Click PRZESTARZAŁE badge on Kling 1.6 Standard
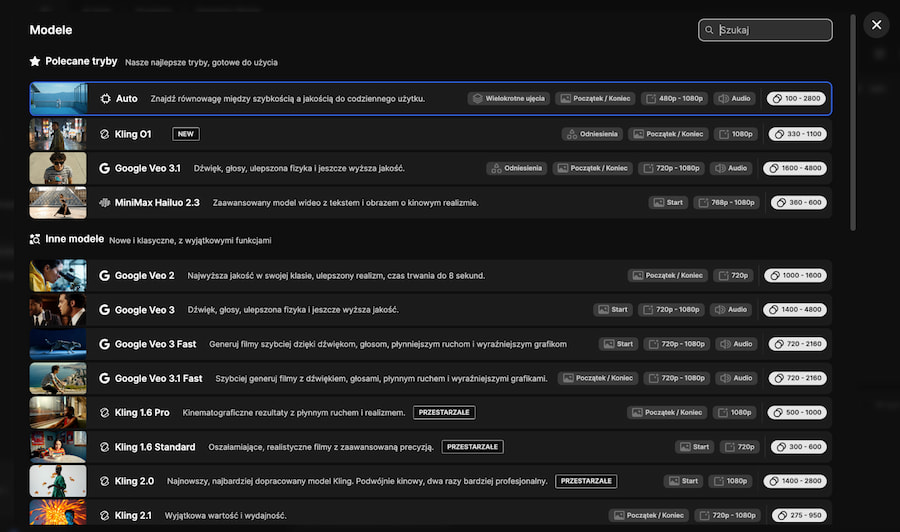 pos(472,447)
